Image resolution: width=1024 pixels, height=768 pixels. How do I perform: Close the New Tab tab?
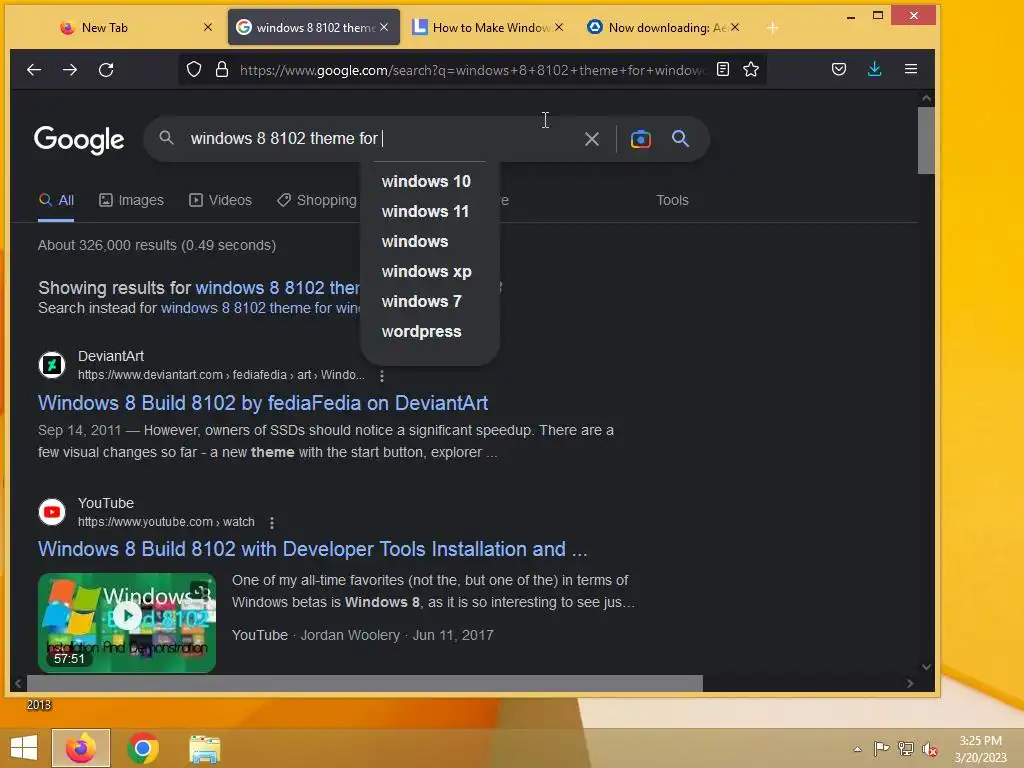coord(208,27)
